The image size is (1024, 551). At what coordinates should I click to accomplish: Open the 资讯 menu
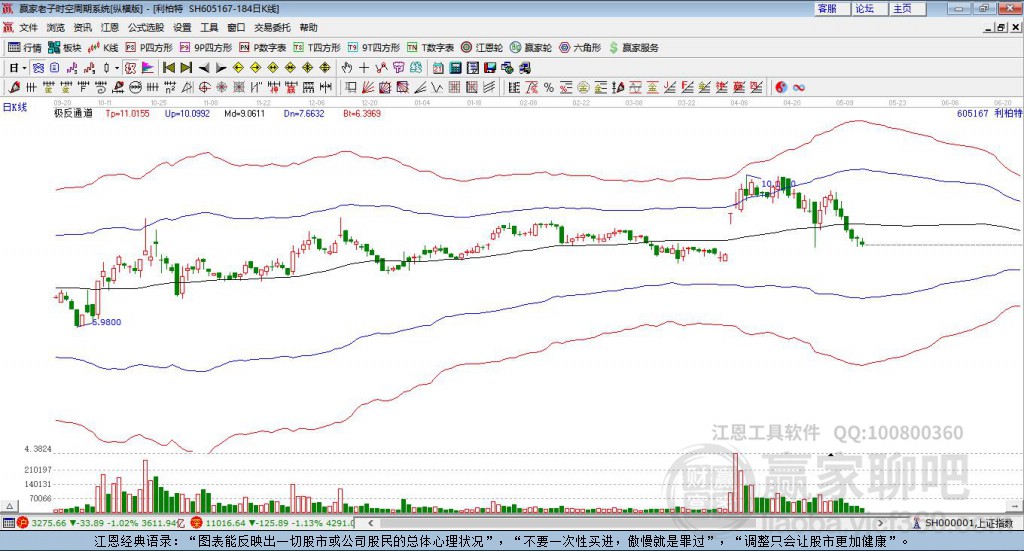point(82,27)
